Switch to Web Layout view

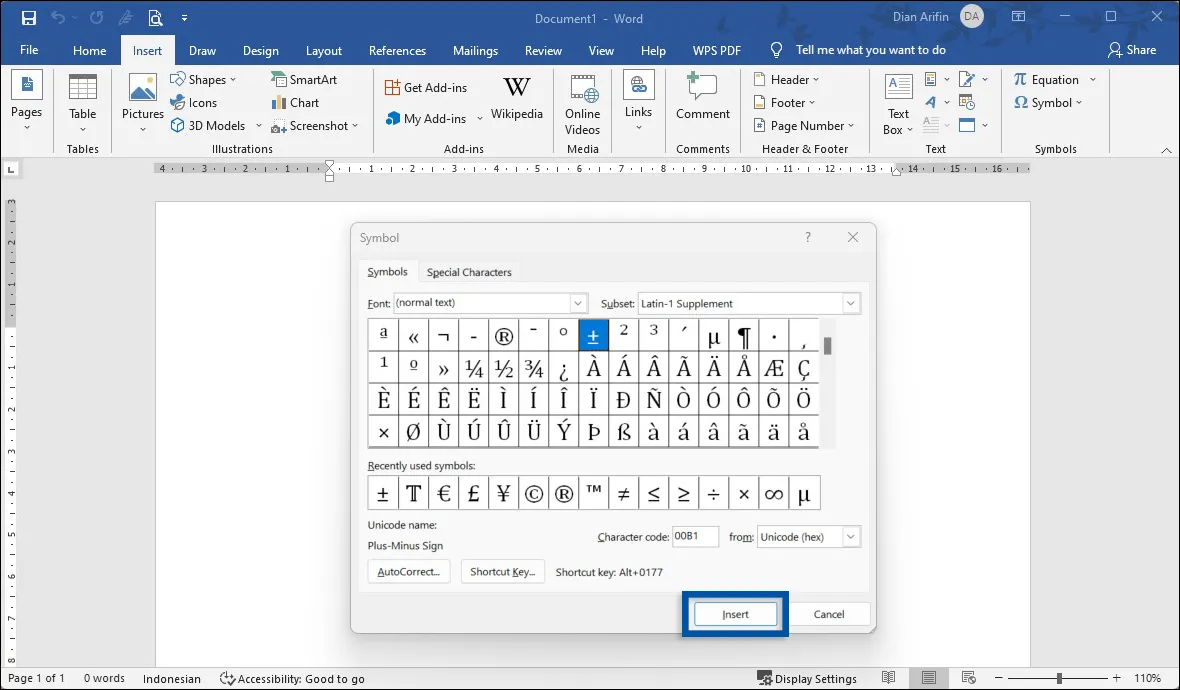pyautogui.click(x=968, y=678)
